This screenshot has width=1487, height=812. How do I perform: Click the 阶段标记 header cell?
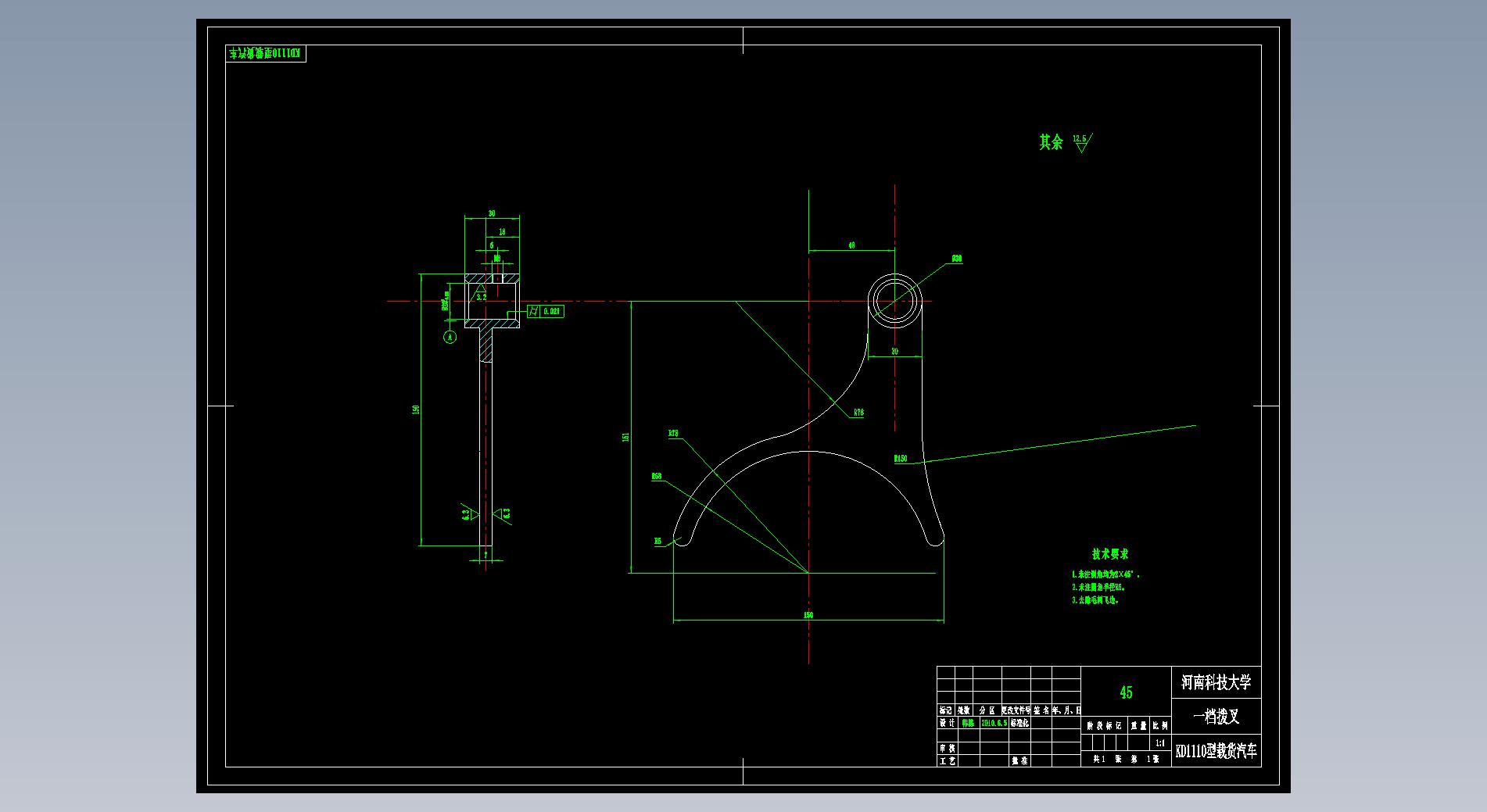click(x=1105, y=726)
